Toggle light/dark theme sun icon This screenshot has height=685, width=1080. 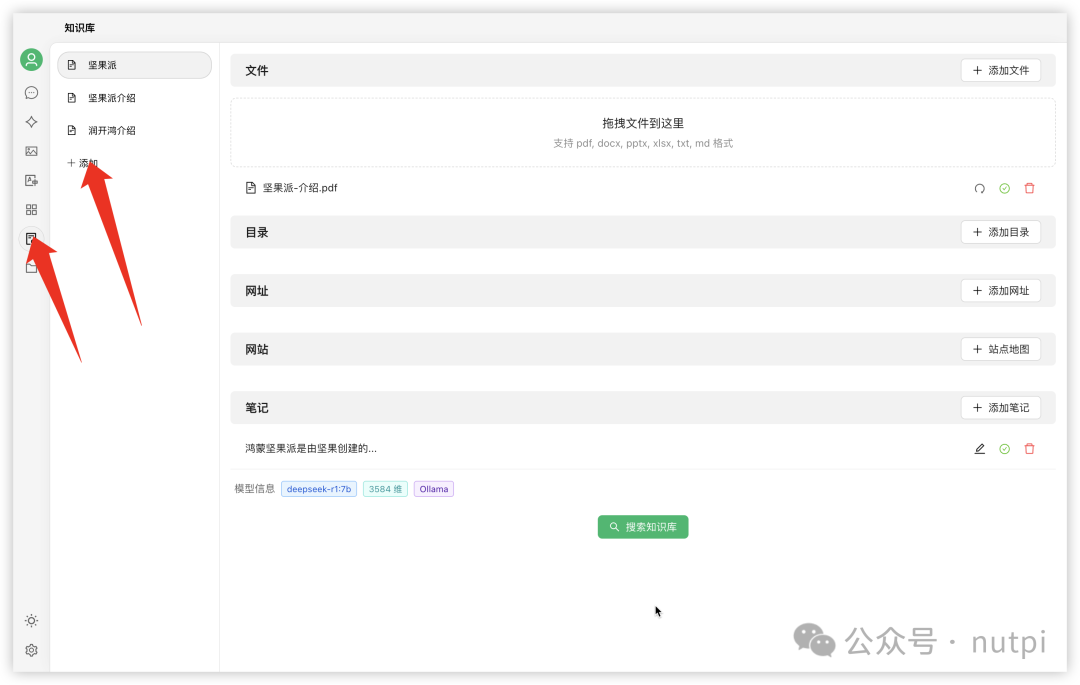[31, 621]
